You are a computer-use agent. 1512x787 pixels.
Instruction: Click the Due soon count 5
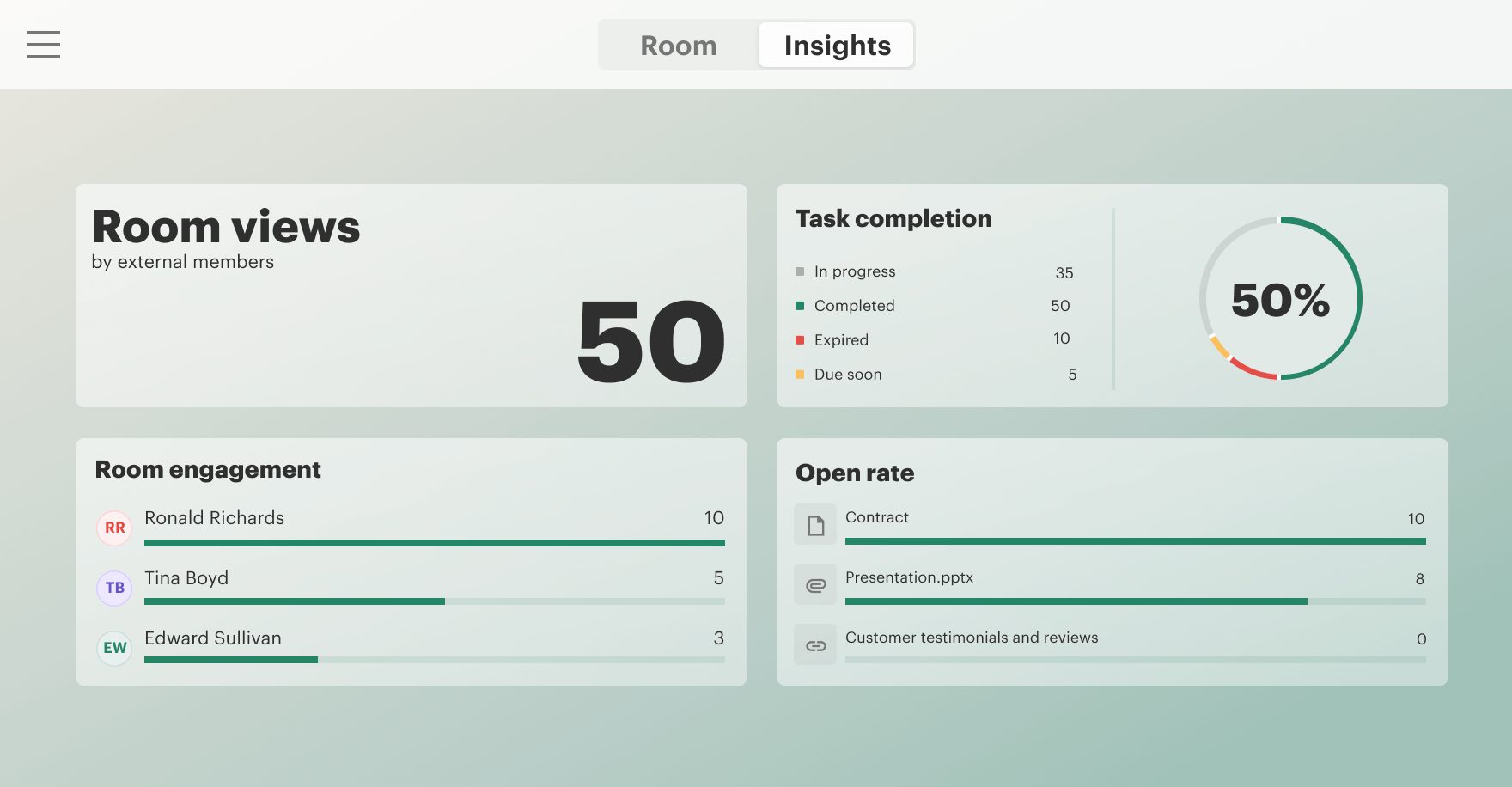[1072, 375]
